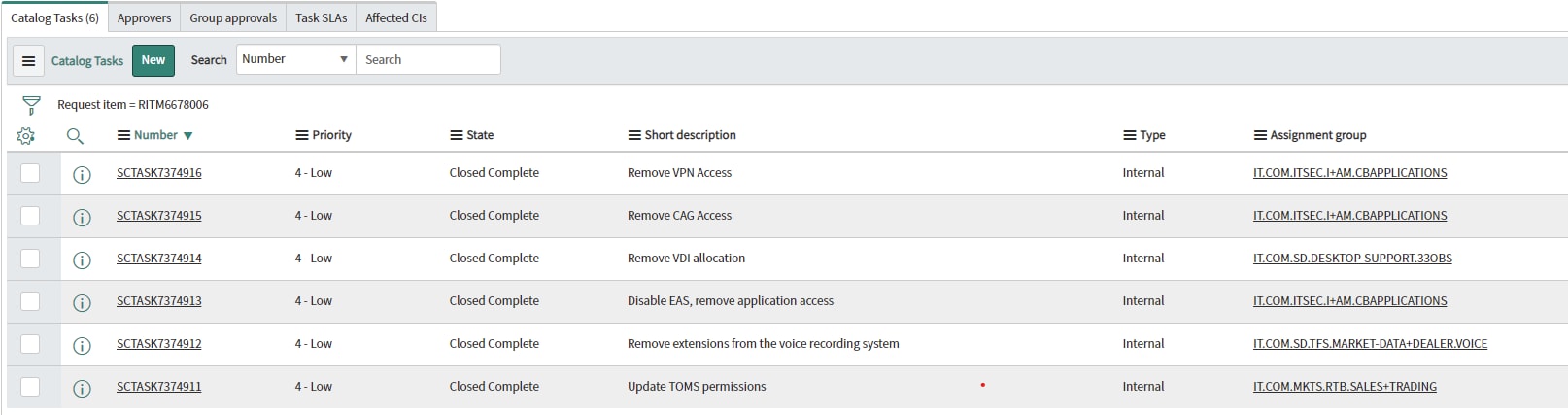Open the SCTASK7374915 record link
The image size is (1568, 415).
159,216
